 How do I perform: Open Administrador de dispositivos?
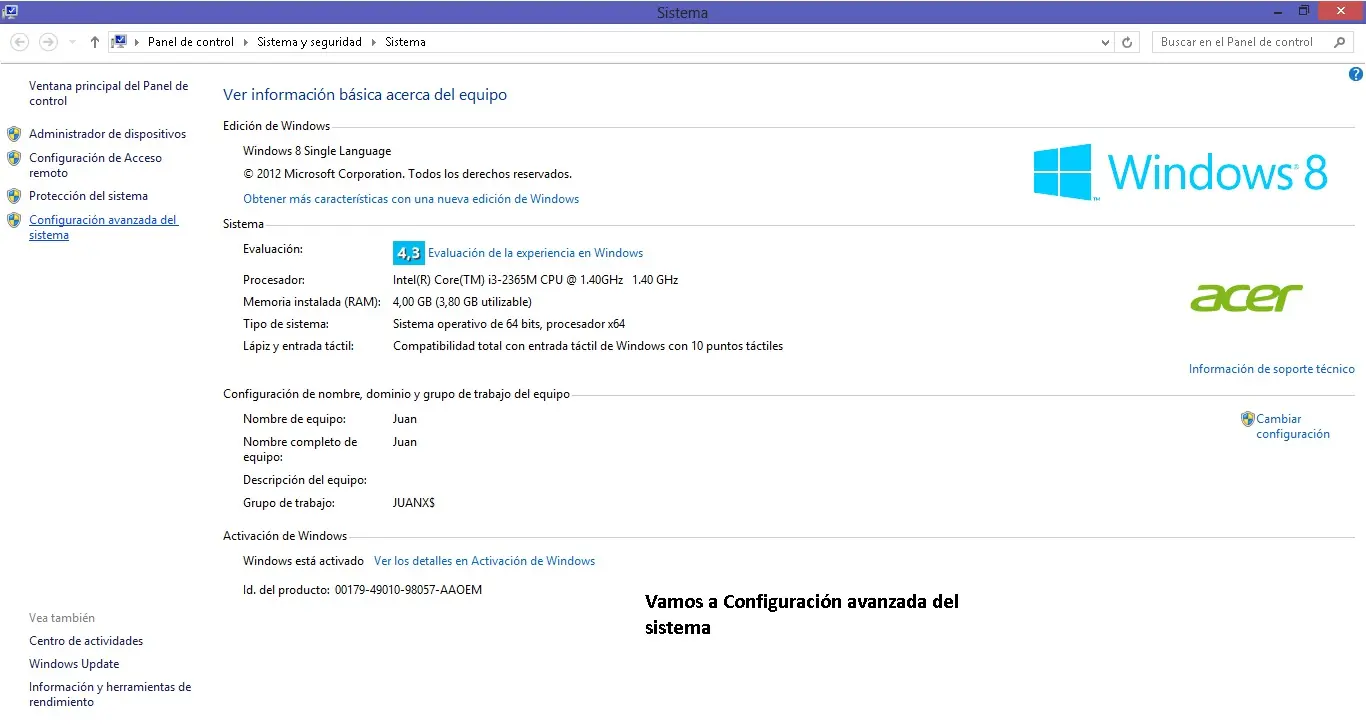[x=107, y=133]
